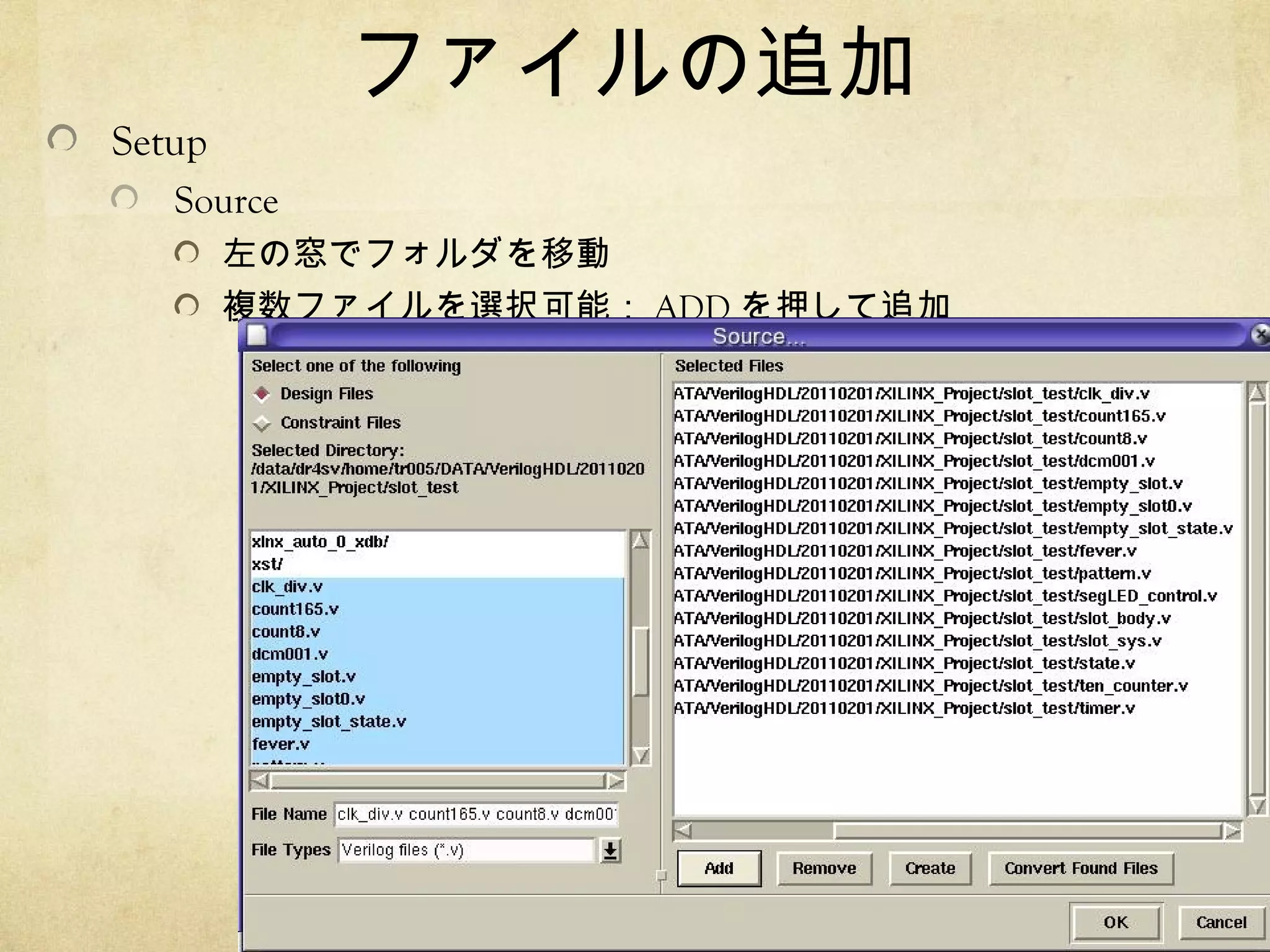
Task: Click the Remove button
Action: [x=824, y=868]
